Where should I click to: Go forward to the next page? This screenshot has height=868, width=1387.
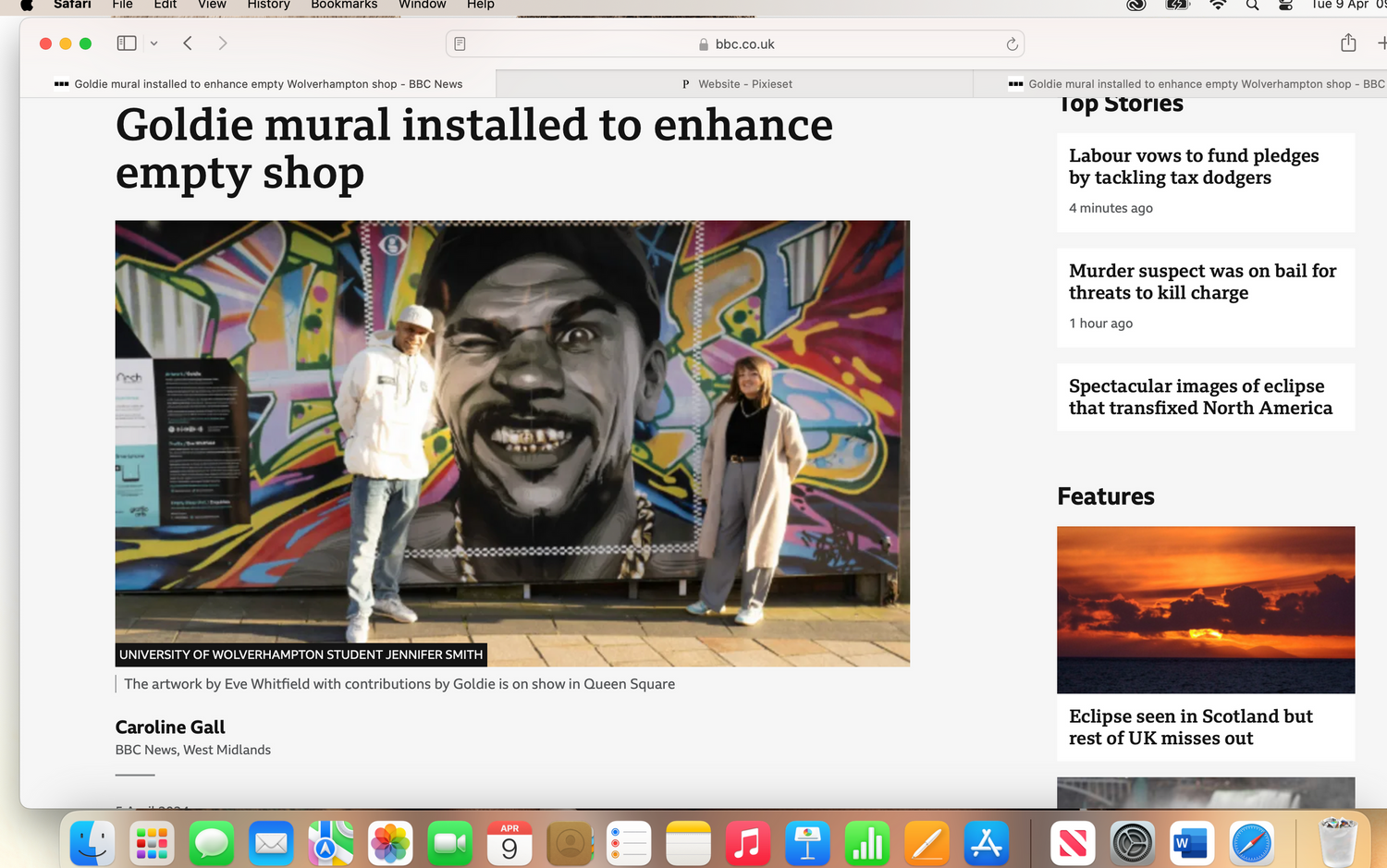coord(222,43)
